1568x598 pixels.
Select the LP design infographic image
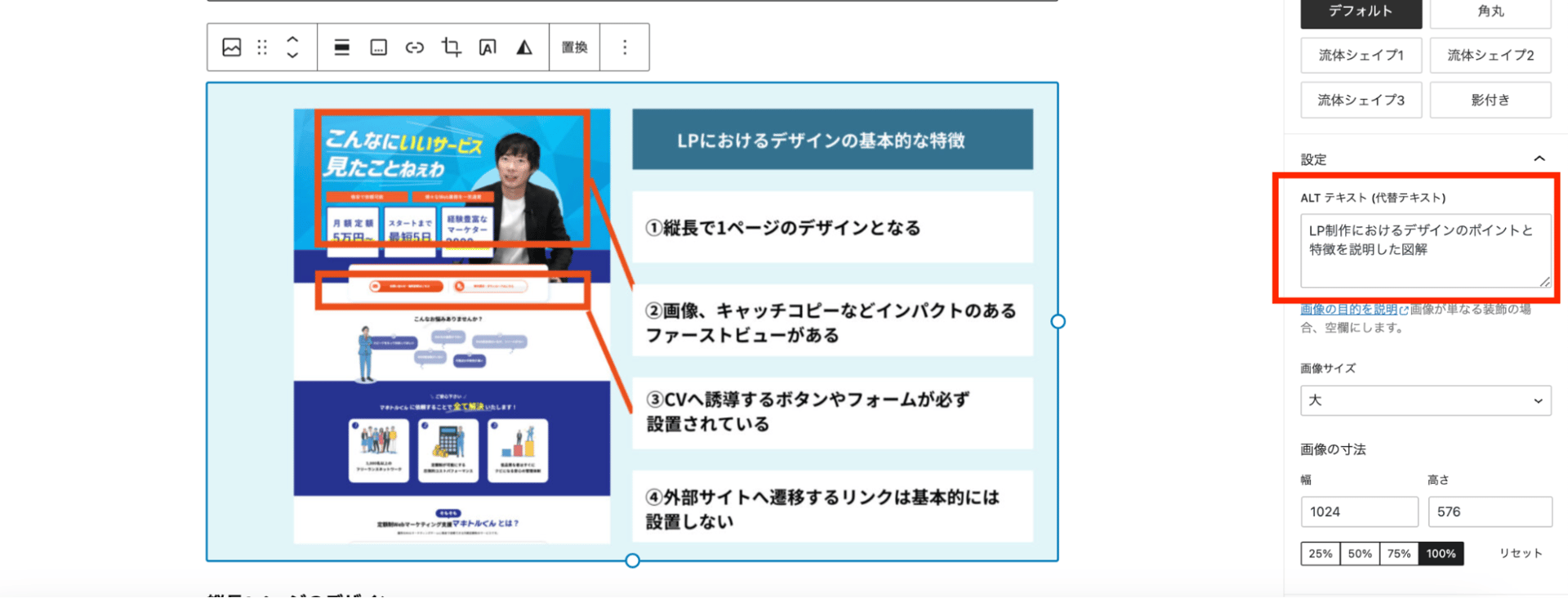pyautogui.click(x=632, y=322)
